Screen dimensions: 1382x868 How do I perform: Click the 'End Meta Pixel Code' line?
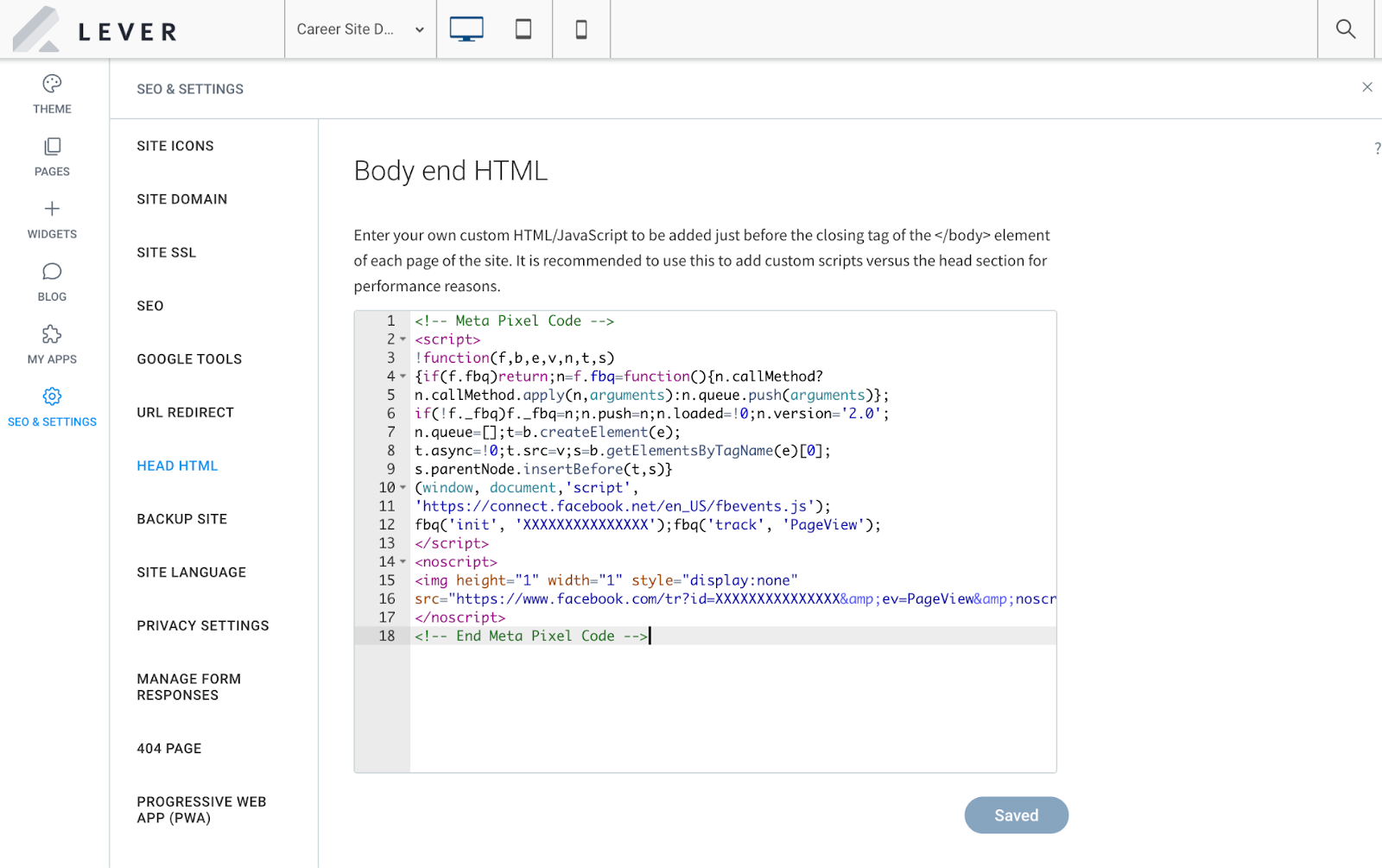click(531, 637)
